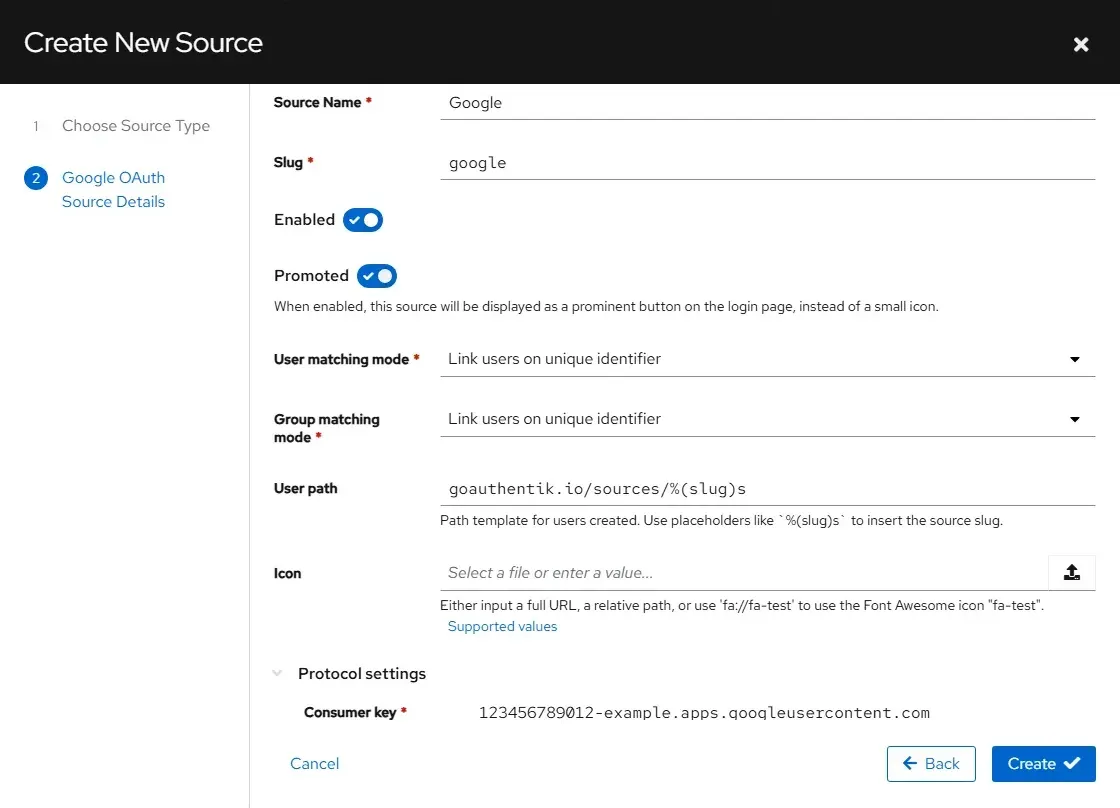Cancel the source creation

pyautogui.click(x=314, y=764)
